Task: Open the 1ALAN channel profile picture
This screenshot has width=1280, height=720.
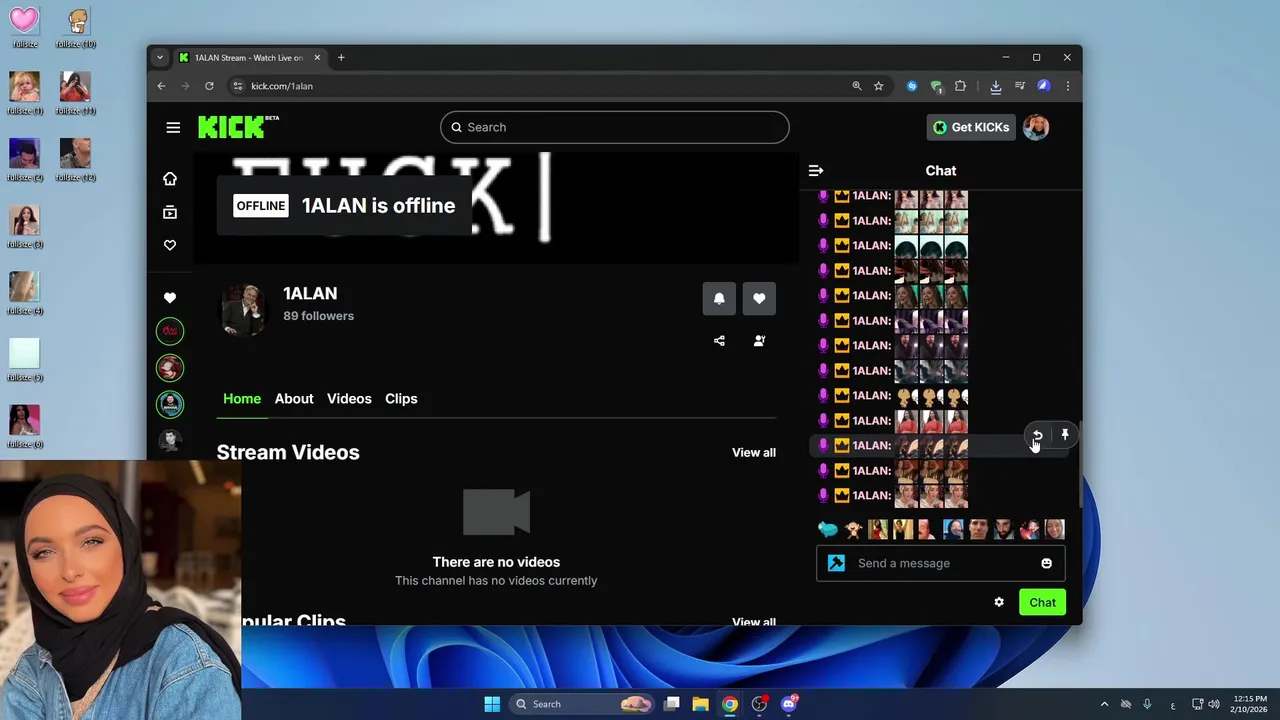Action: [x=245, y=309]
